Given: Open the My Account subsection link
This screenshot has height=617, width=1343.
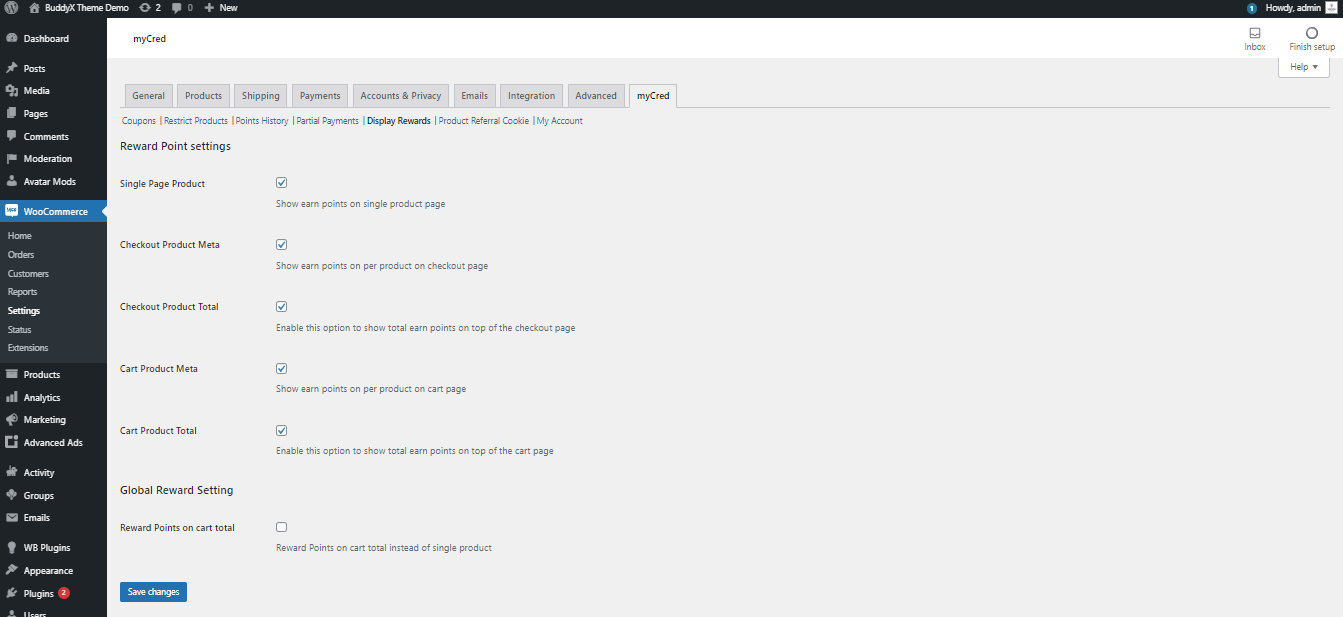Looking at the screenshot, I should (x=560, y=121).
